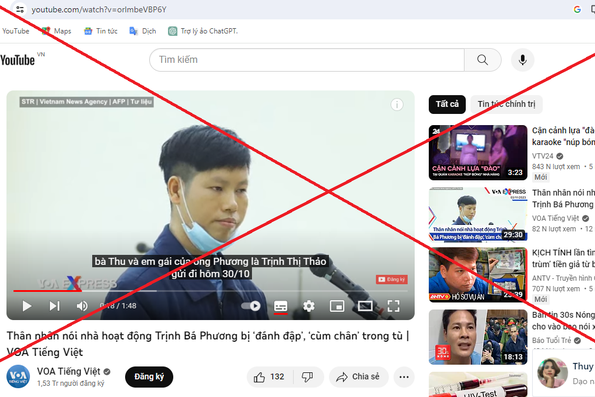Switch to miniplayer mode

point(337,306)
